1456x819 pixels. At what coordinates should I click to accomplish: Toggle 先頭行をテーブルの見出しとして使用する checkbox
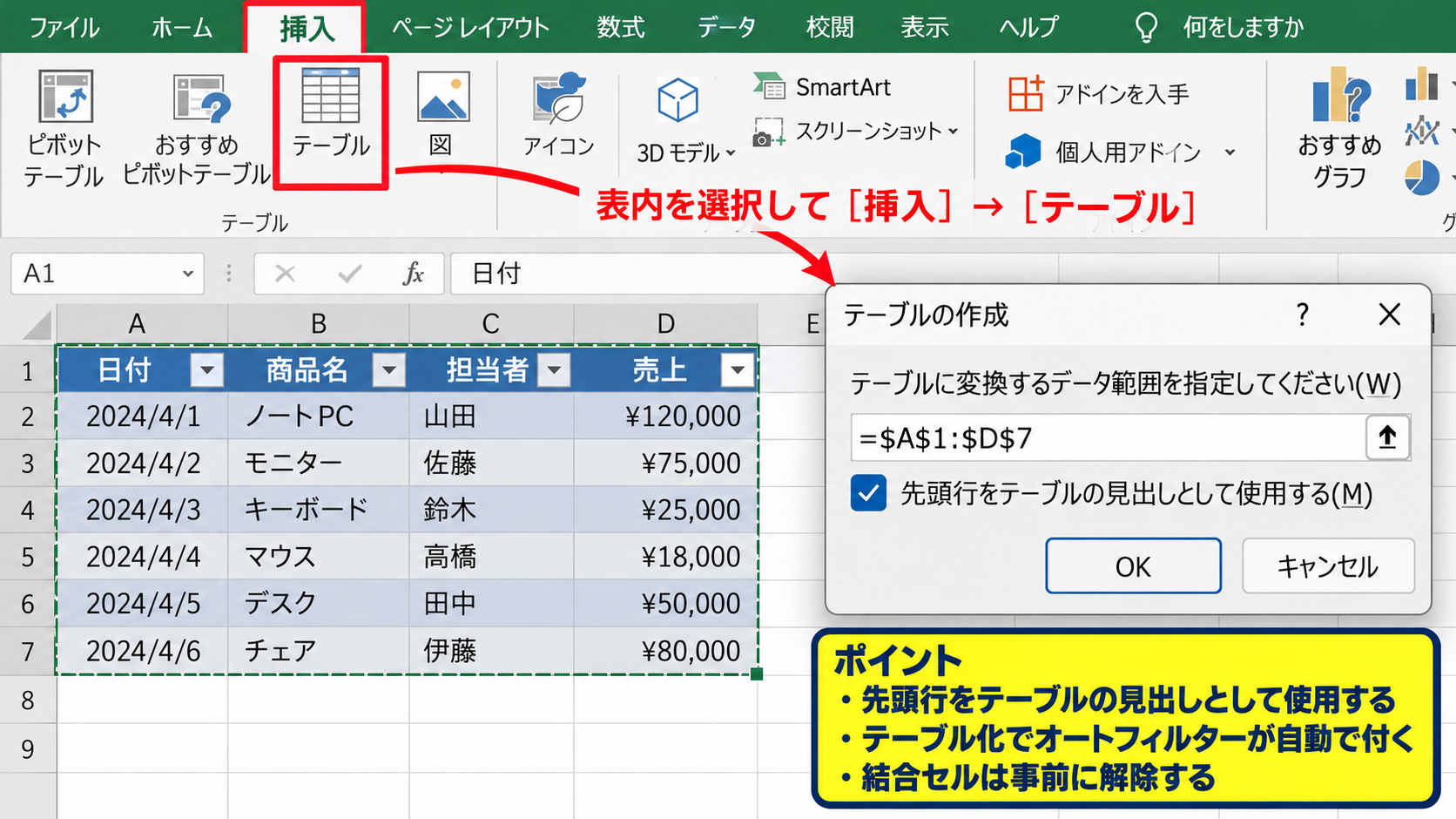[x=868, y=494]
